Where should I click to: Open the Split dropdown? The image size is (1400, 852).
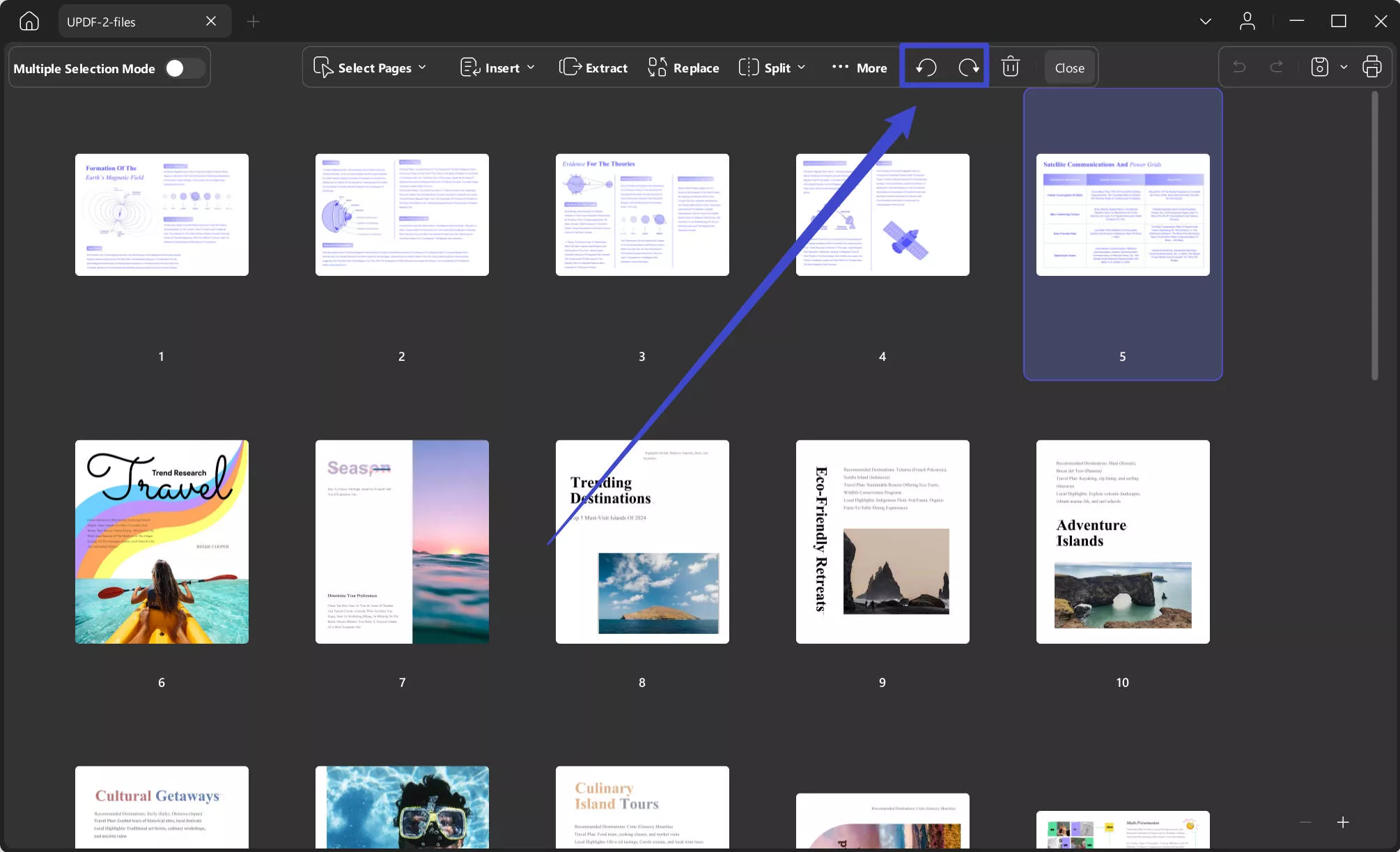point(772,68)
